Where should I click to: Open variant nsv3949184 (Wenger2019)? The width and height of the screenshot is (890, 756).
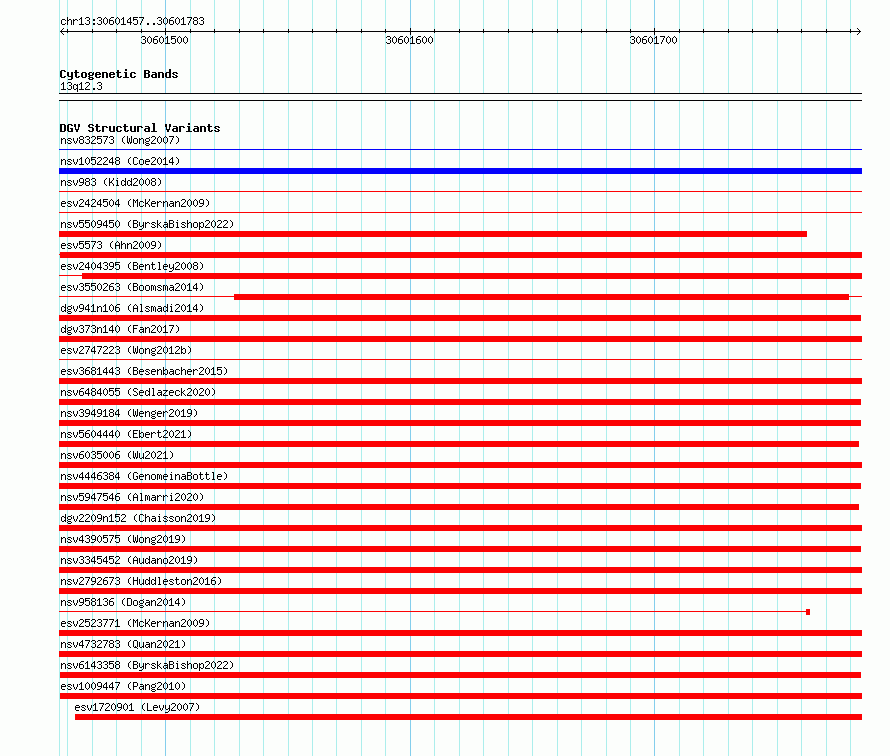129,413
